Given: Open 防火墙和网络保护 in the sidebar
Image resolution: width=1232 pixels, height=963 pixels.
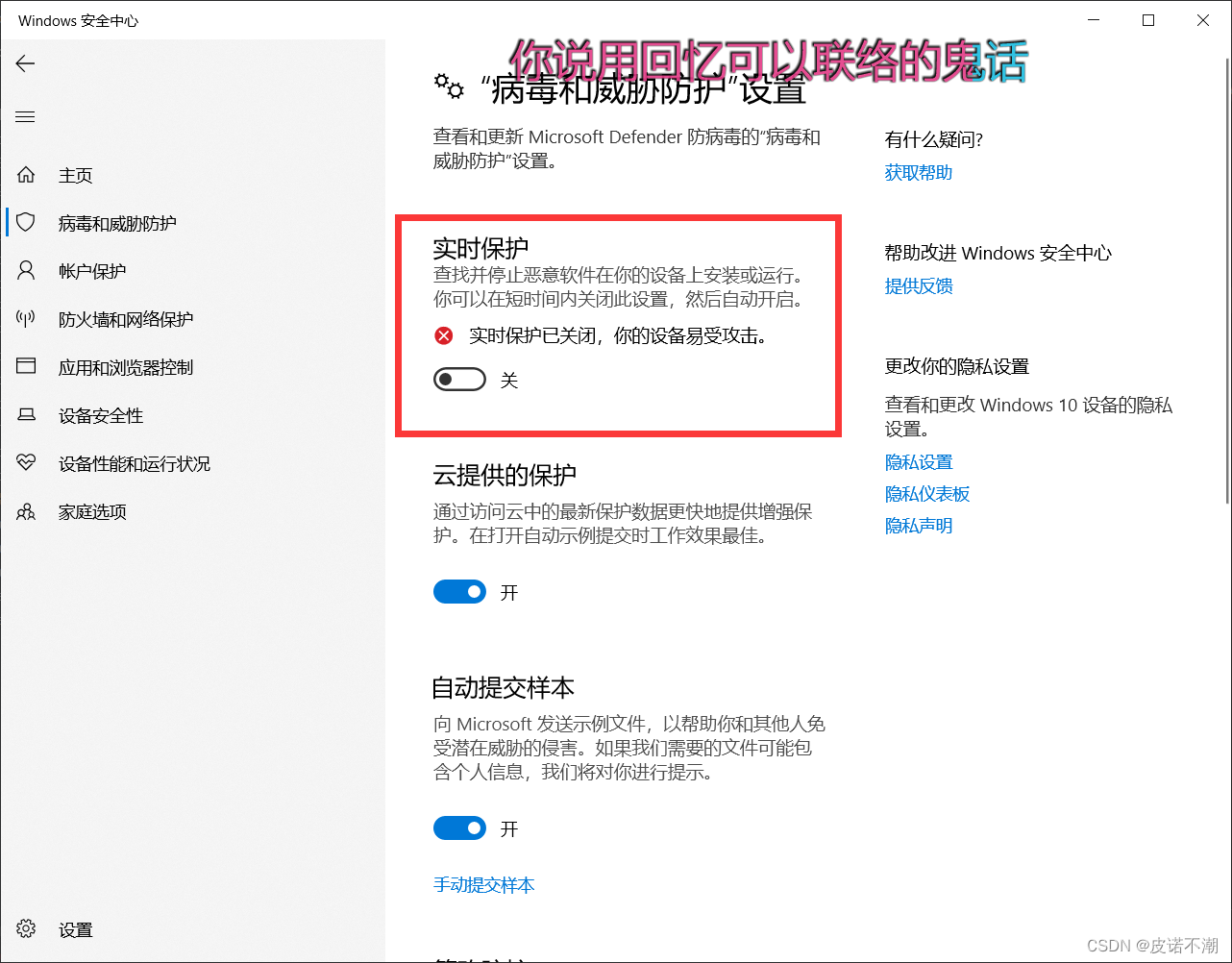Looking at the screenshot, I should click(126, 319).
